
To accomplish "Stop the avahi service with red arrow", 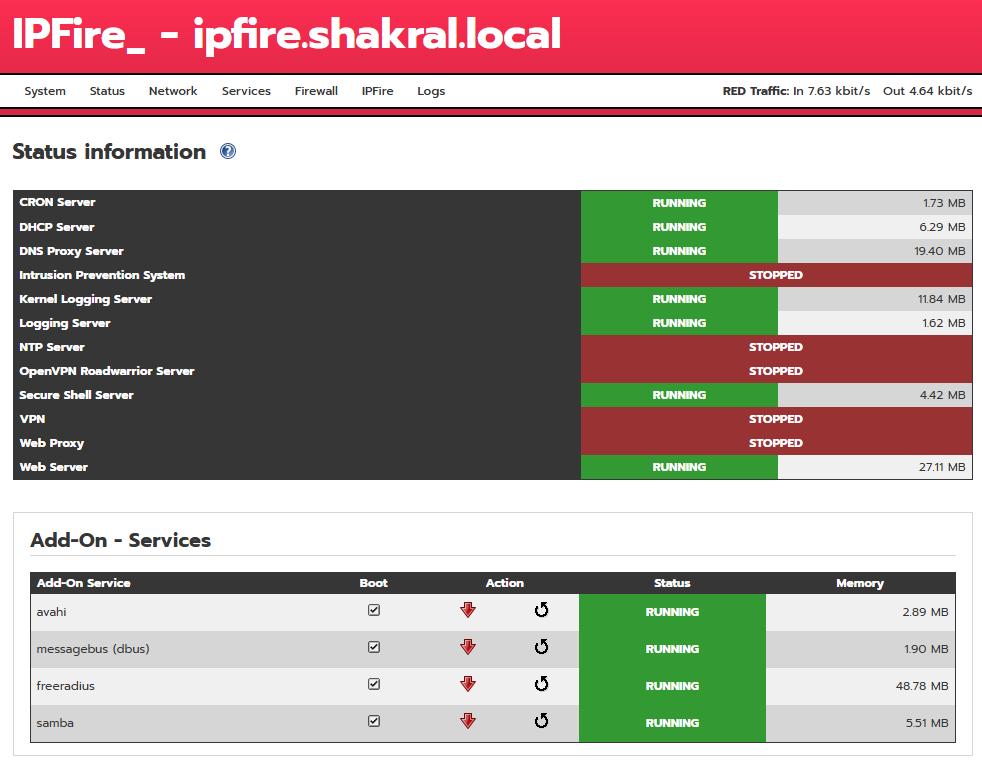I will 468,610.
